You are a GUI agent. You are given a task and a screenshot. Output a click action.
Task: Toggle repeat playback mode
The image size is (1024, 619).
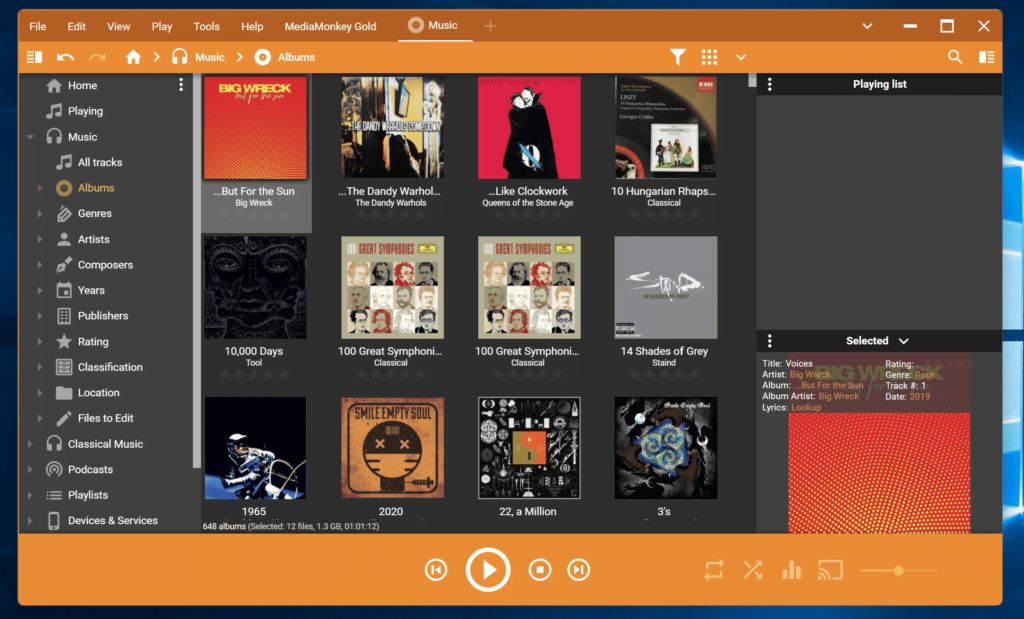(713, 570)
